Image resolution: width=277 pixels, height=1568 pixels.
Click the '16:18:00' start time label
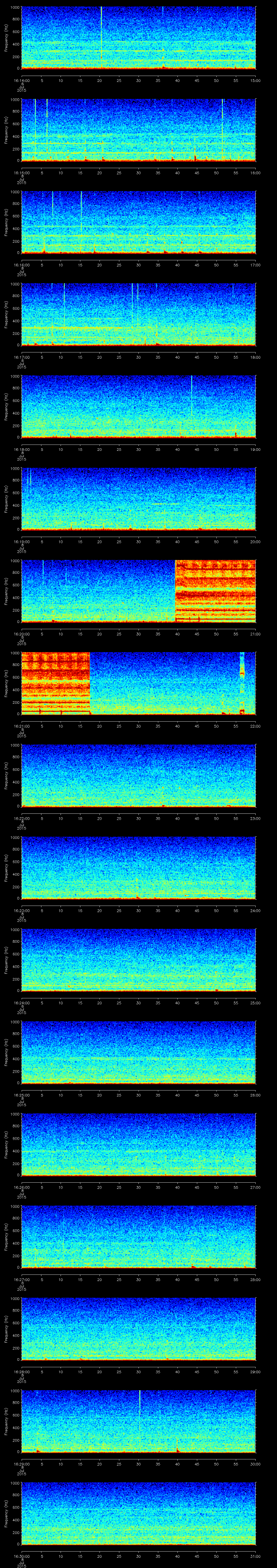pyautogui.click(x=21, y=449)
